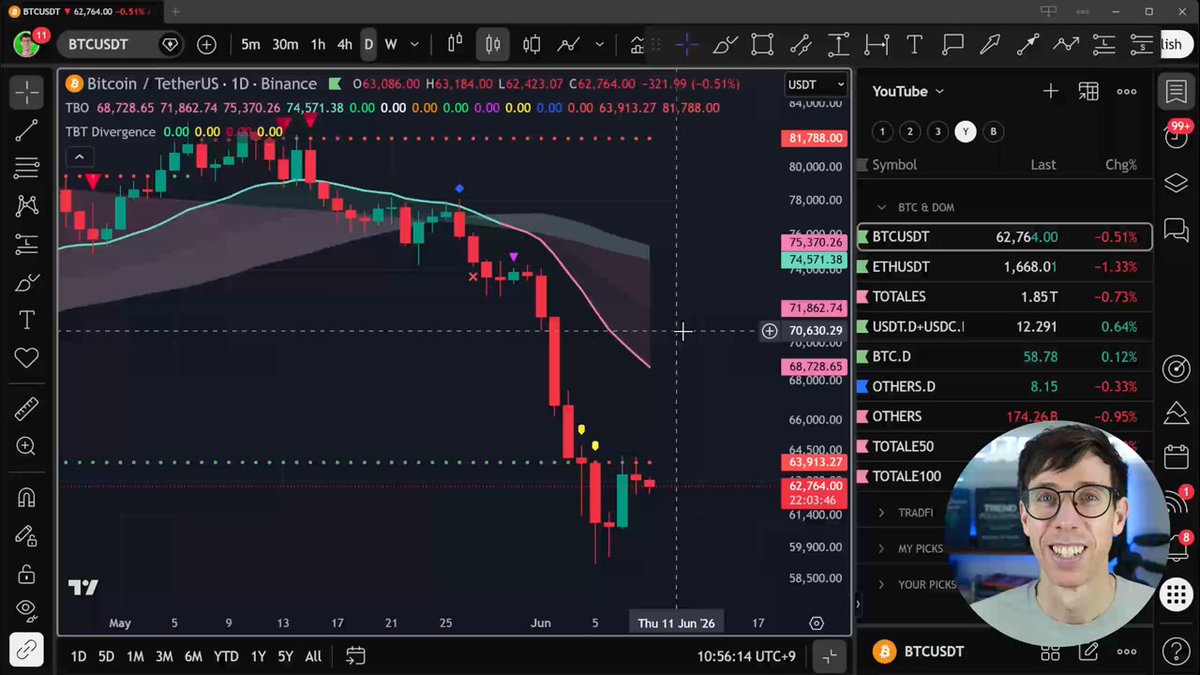
Task: Select the patterns drawing tool
Action: coord(27,206)
